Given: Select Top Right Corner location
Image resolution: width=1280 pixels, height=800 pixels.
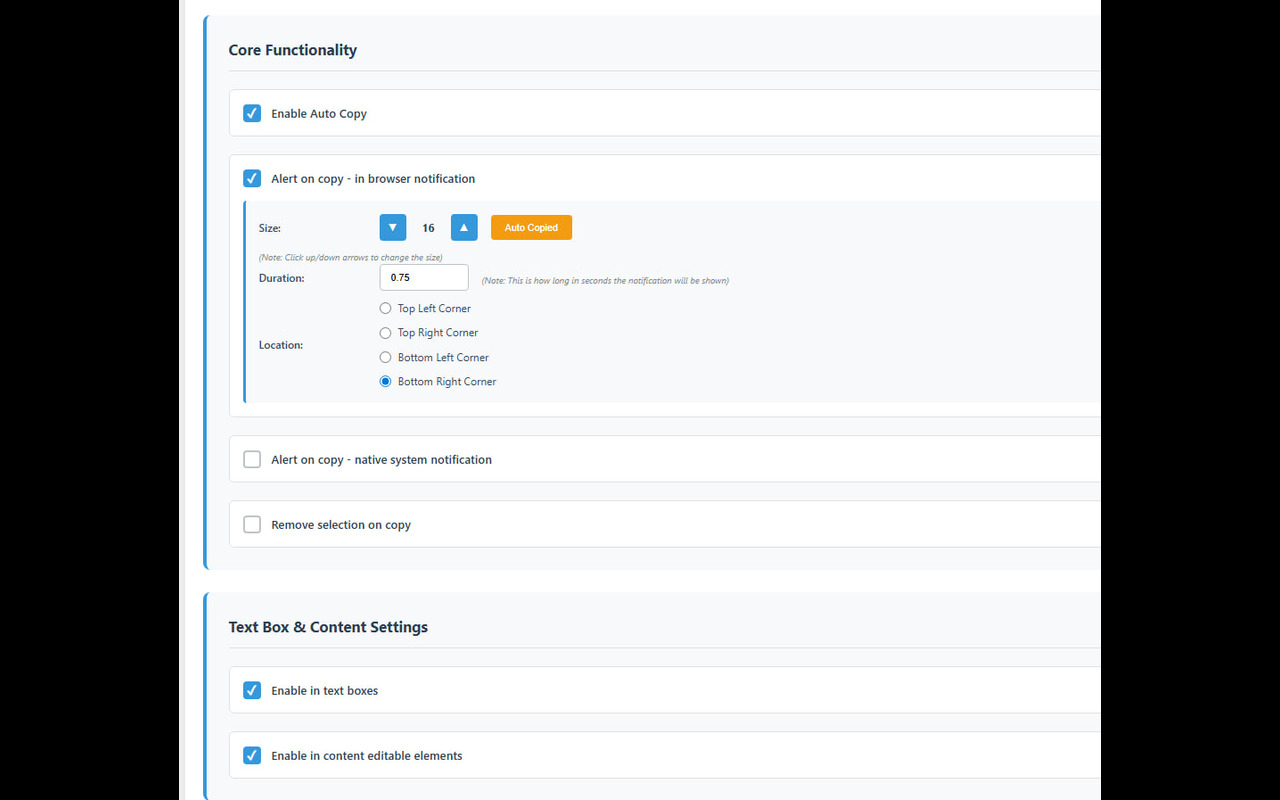Looking at the screenshot, I should point(385,332).
